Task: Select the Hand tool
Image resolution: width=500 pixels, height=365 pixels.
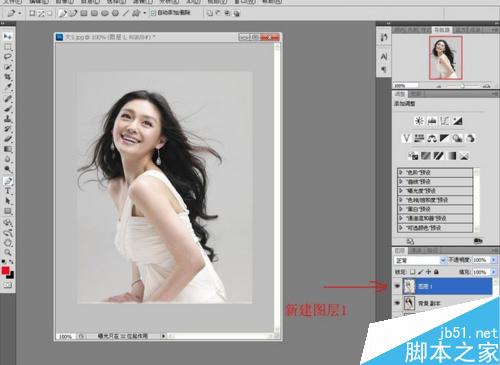Action: point(7,243)
